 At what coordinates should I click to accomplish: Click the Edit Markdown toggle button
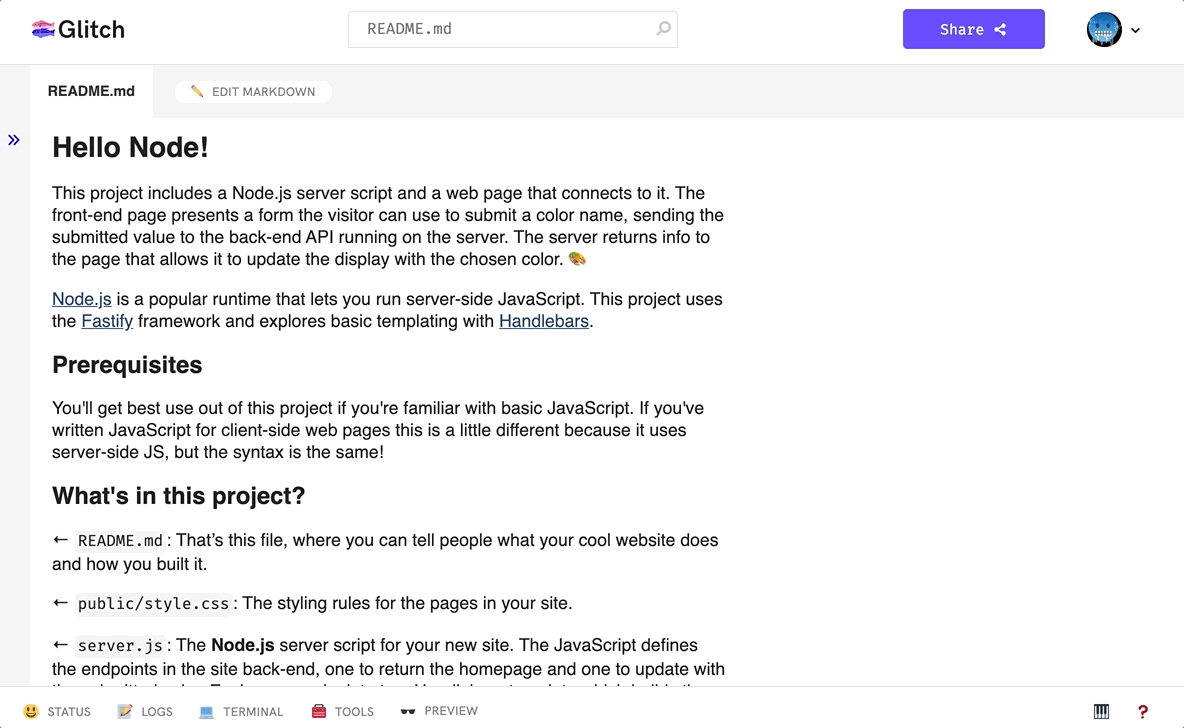pos(253,92)
